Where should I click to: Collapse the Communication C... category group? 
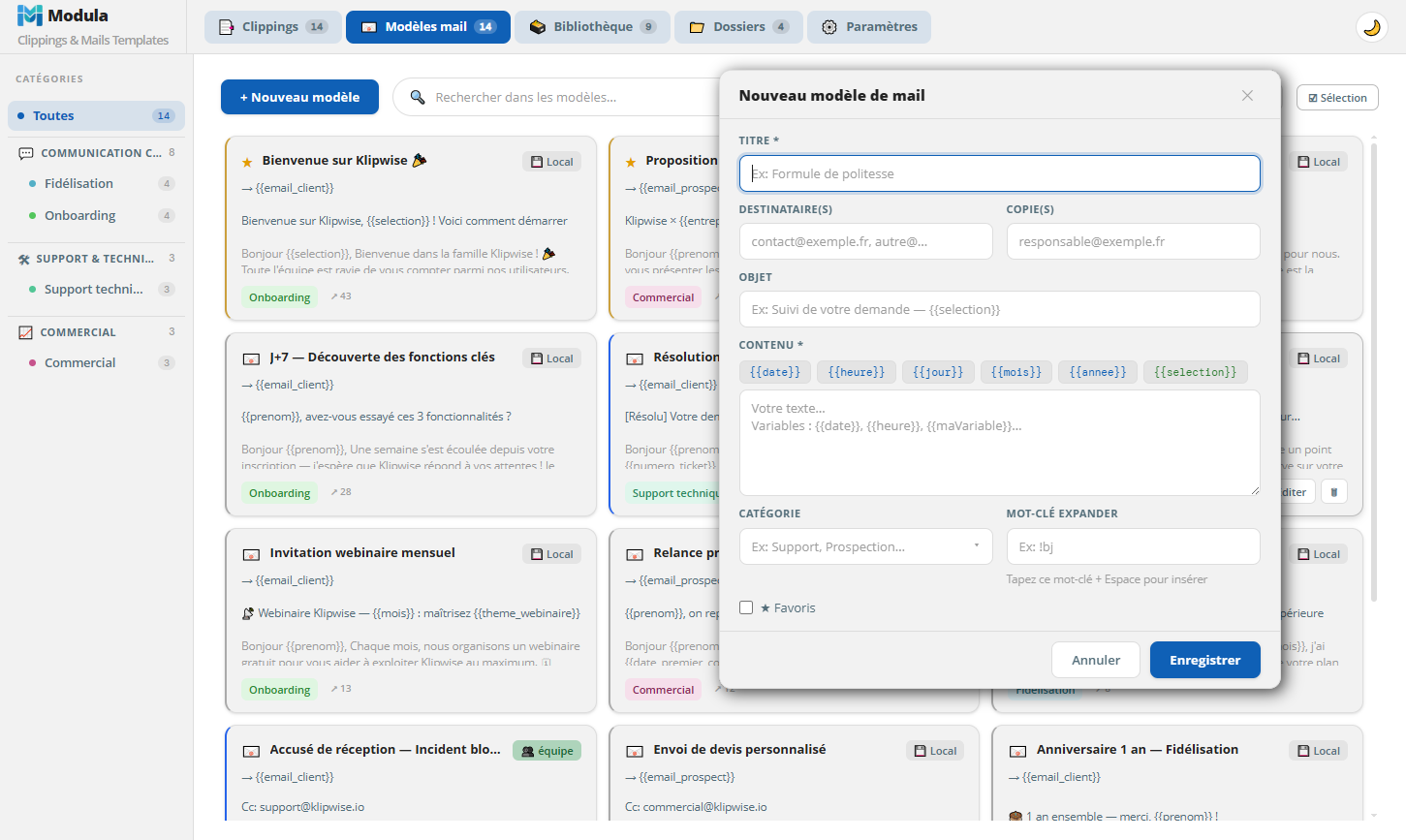tap(96, 153)
